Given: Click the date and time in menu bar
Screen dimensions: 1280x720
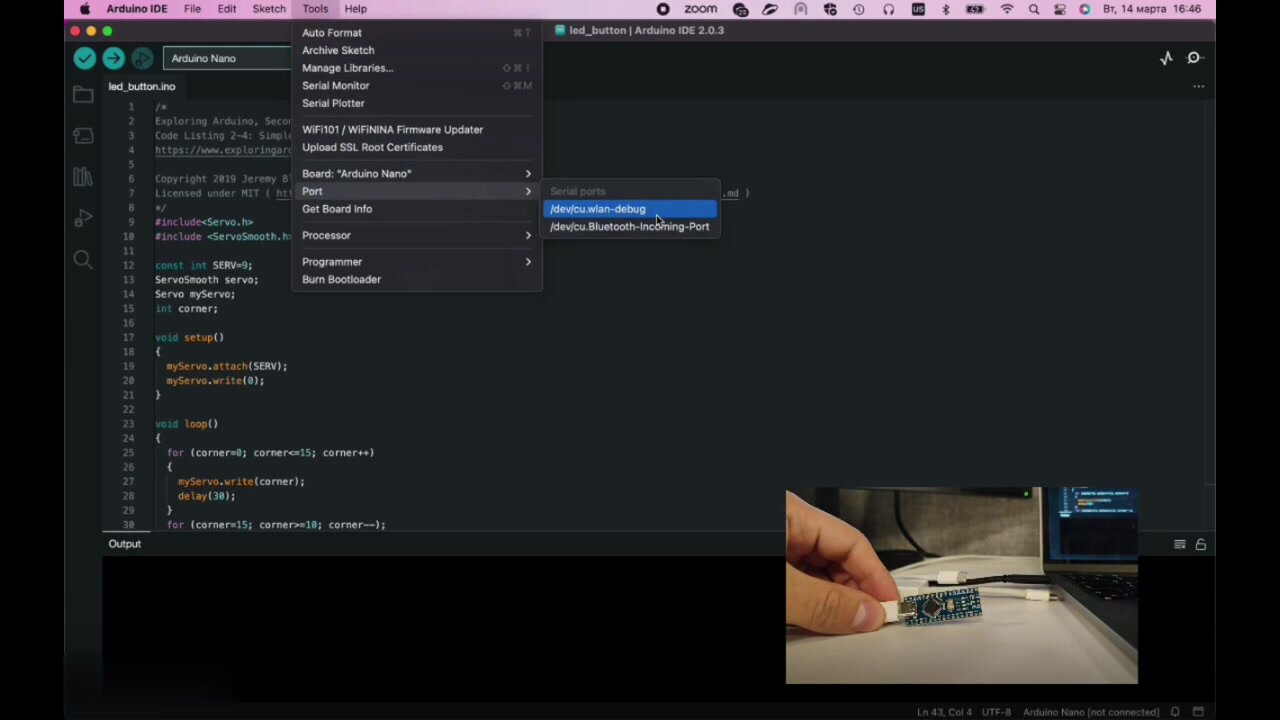Looking at the screenshot, I should pyautogui.click(x=1152, y=9).
